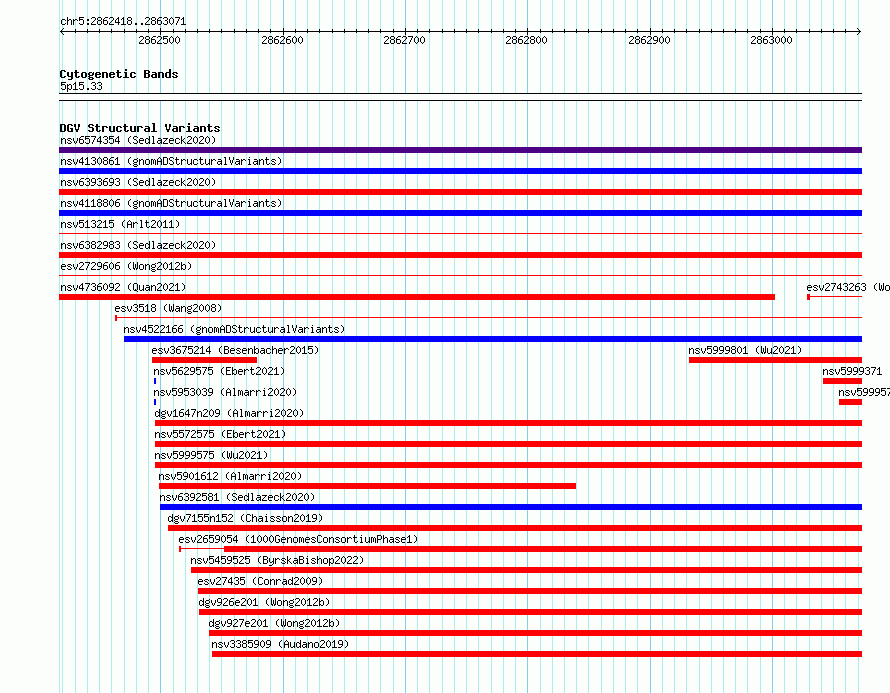Open esv27435 (Conrad2009) label
Image resolution: width=890 pixels, height=693 pixels.
[260, 581]
